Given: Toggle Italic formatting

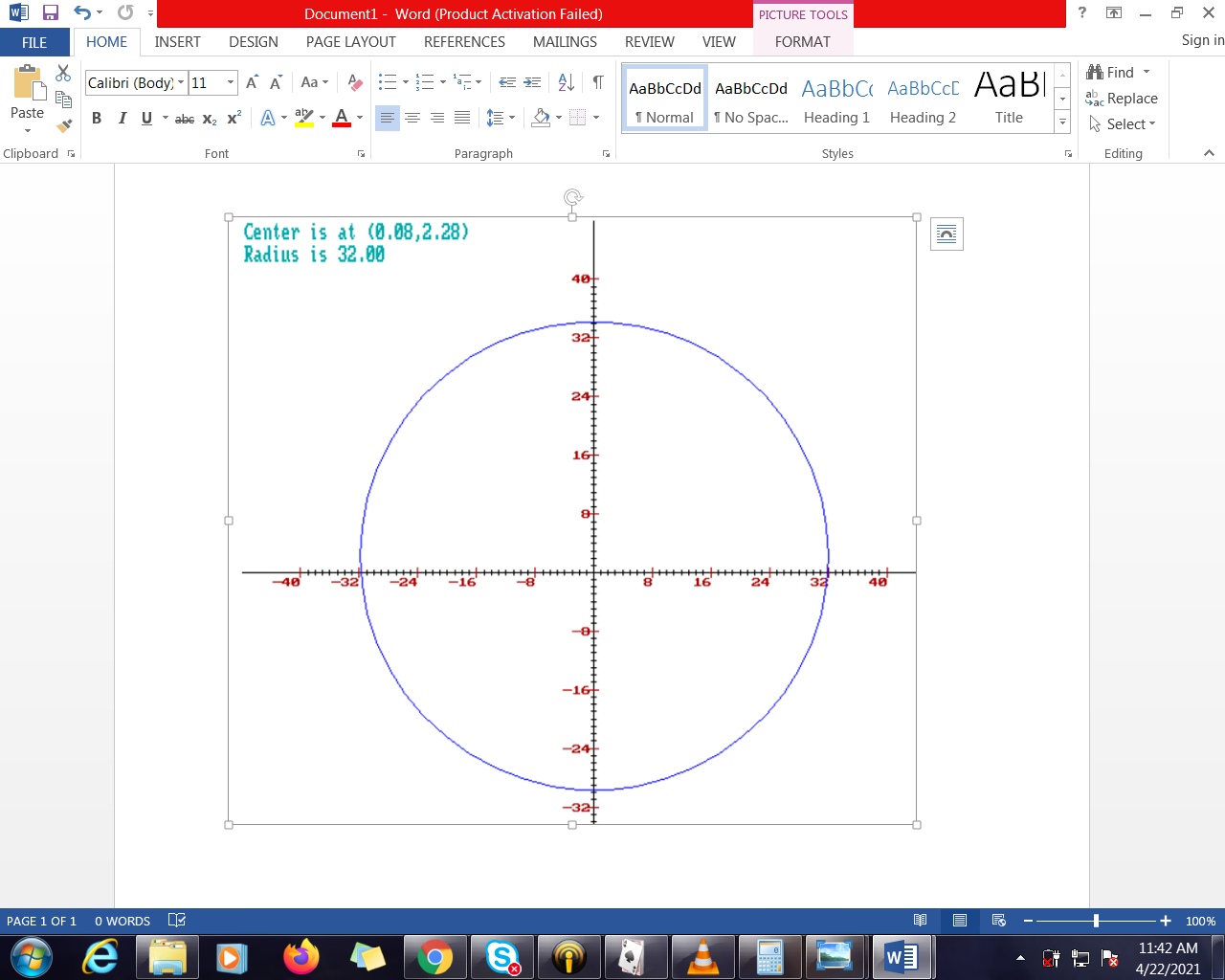Looking at the screenshot, I should tap(122, 119).
